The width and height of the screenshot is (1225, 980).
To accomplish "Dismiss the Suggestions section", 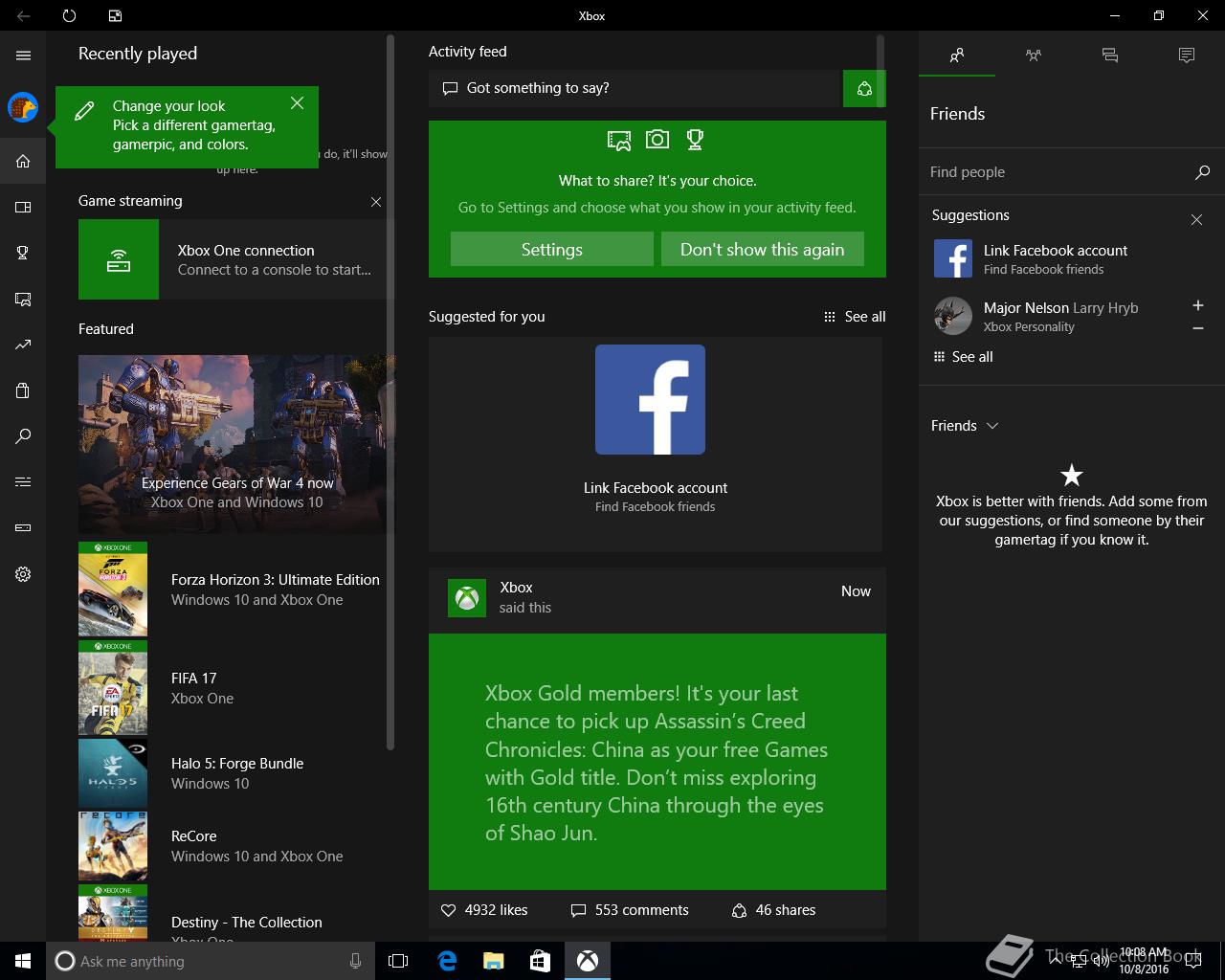I will click(x=1196, y=220).
